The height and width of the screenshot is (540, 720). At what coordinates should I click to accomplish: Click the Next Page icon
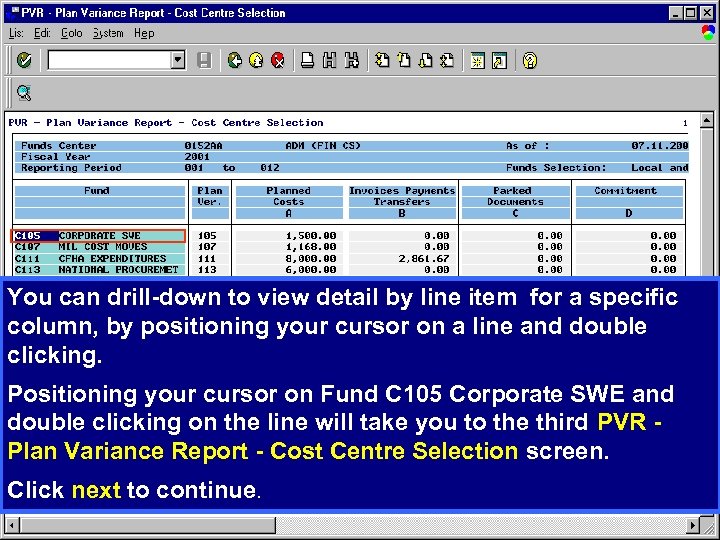[x=426, y=60]
